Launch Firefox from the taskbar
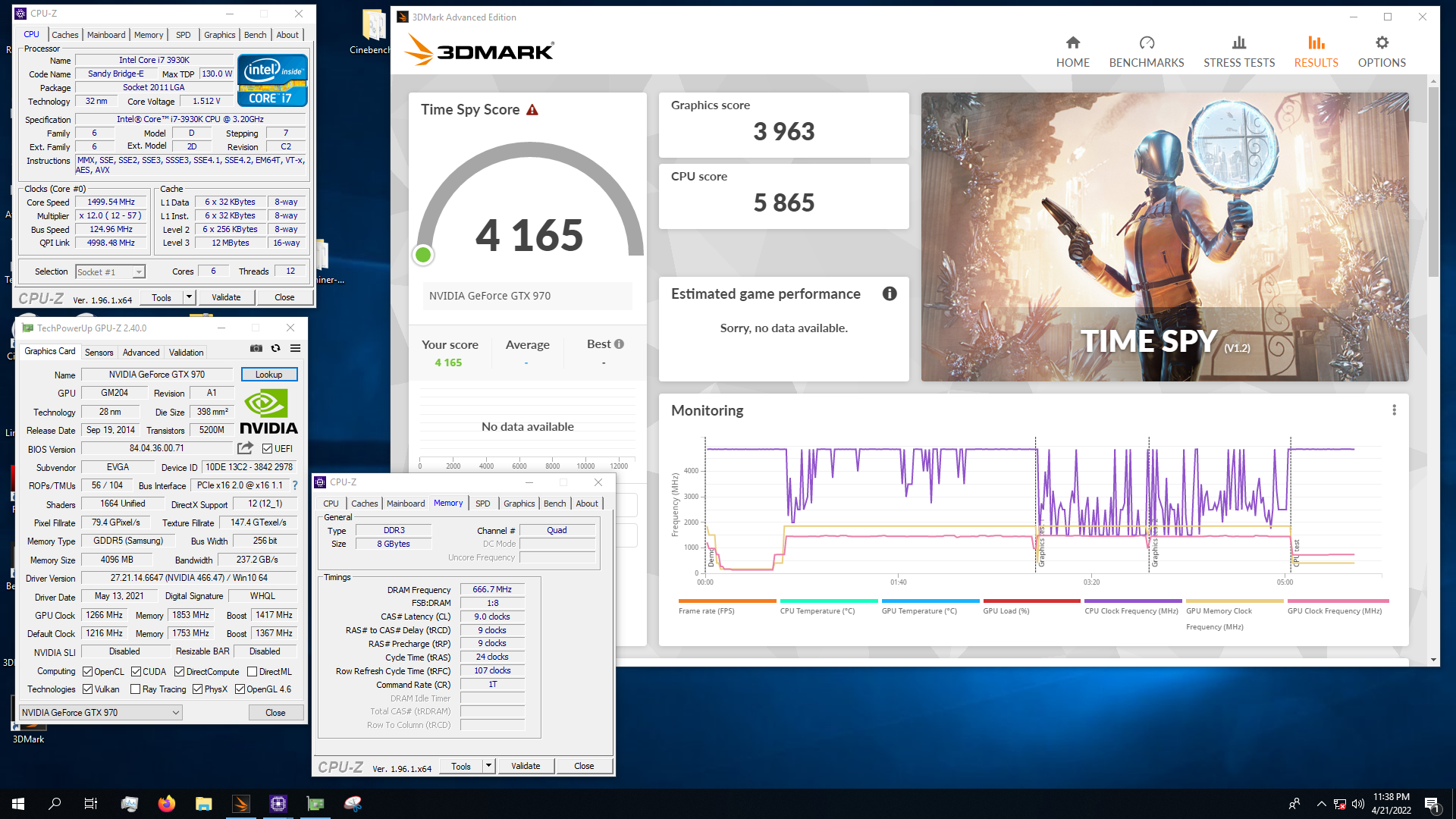 pyautogui.click(x=166, y=804)
